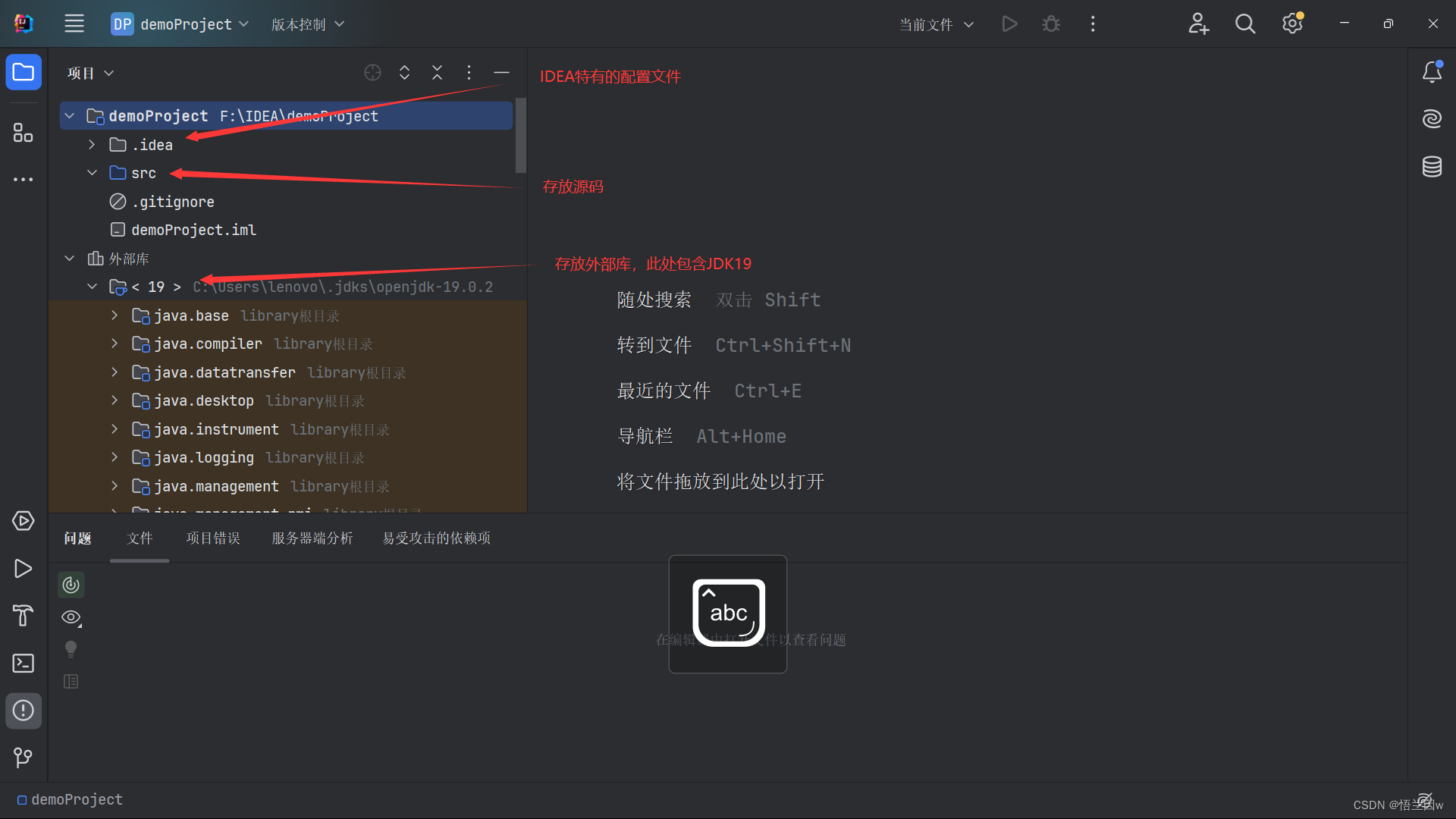This screenshot has width=1456, height=819.
Task: Collapse the demoProject root node
Action: [70, 116]
